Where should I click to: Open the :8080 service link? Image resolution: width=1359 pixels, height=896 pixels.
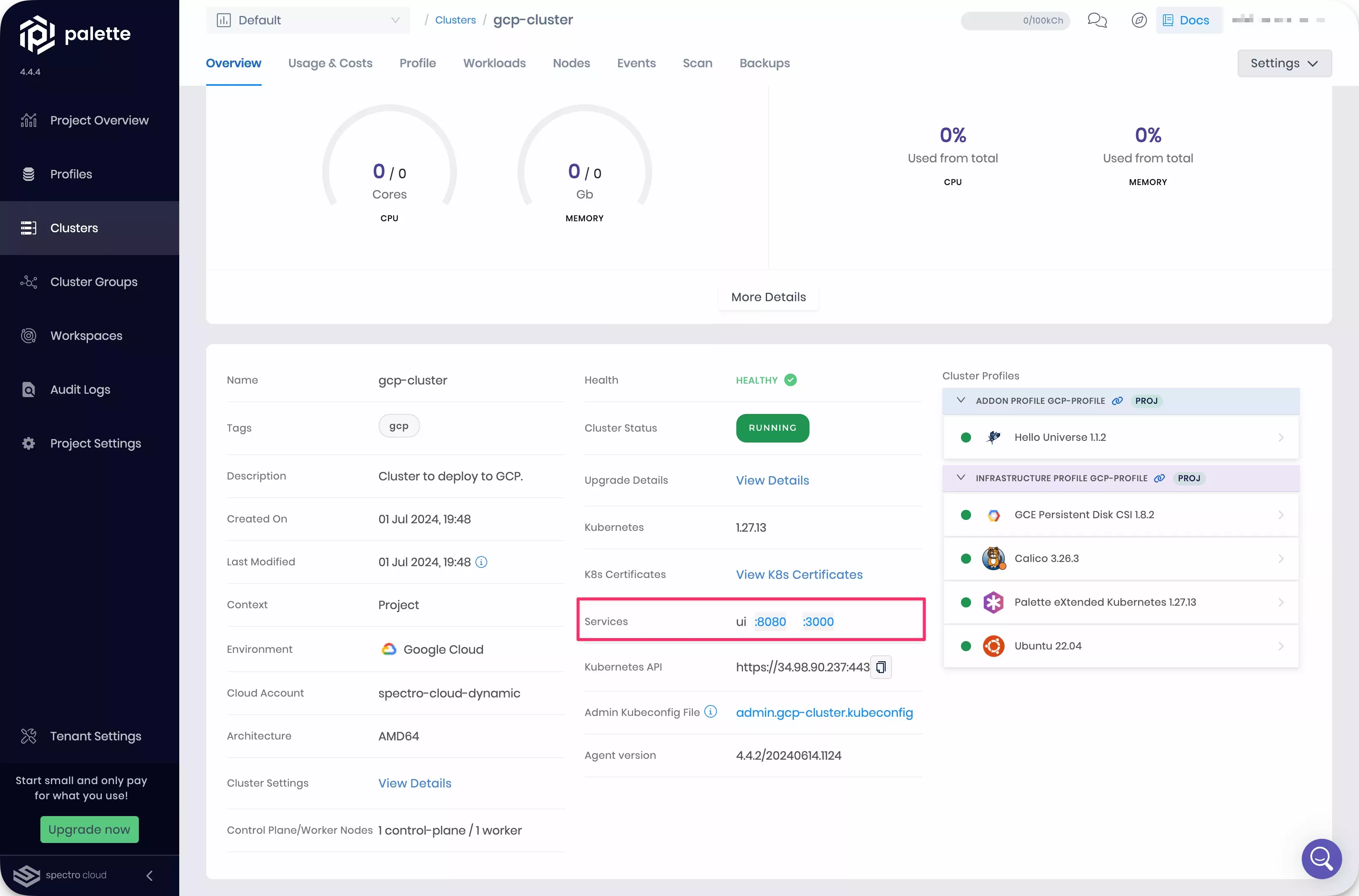pyautogui.click(x=770, y=622)
